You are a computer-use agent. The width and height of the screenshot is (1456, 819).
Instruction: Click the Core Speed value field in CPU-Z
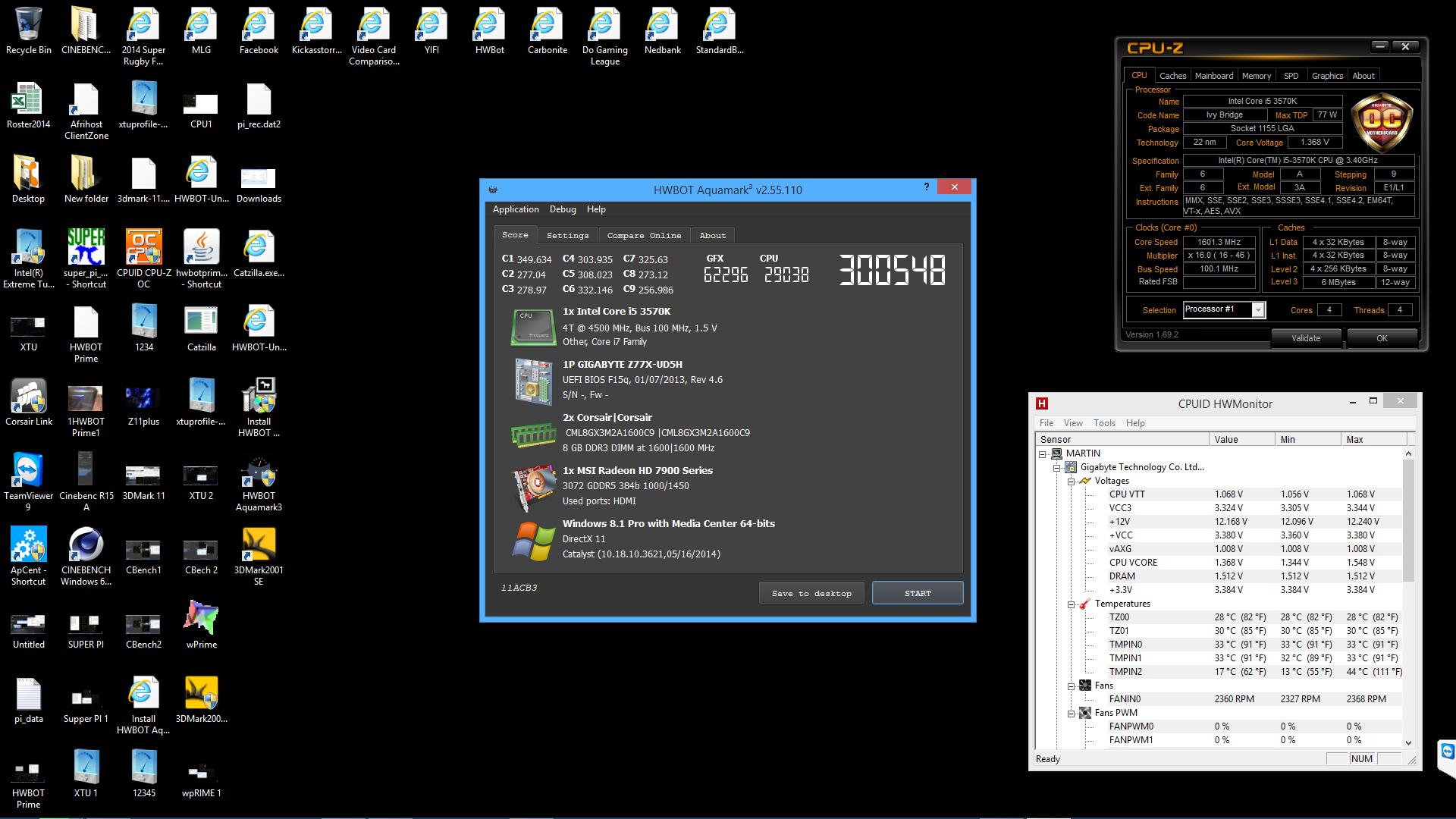[1219, 243]
